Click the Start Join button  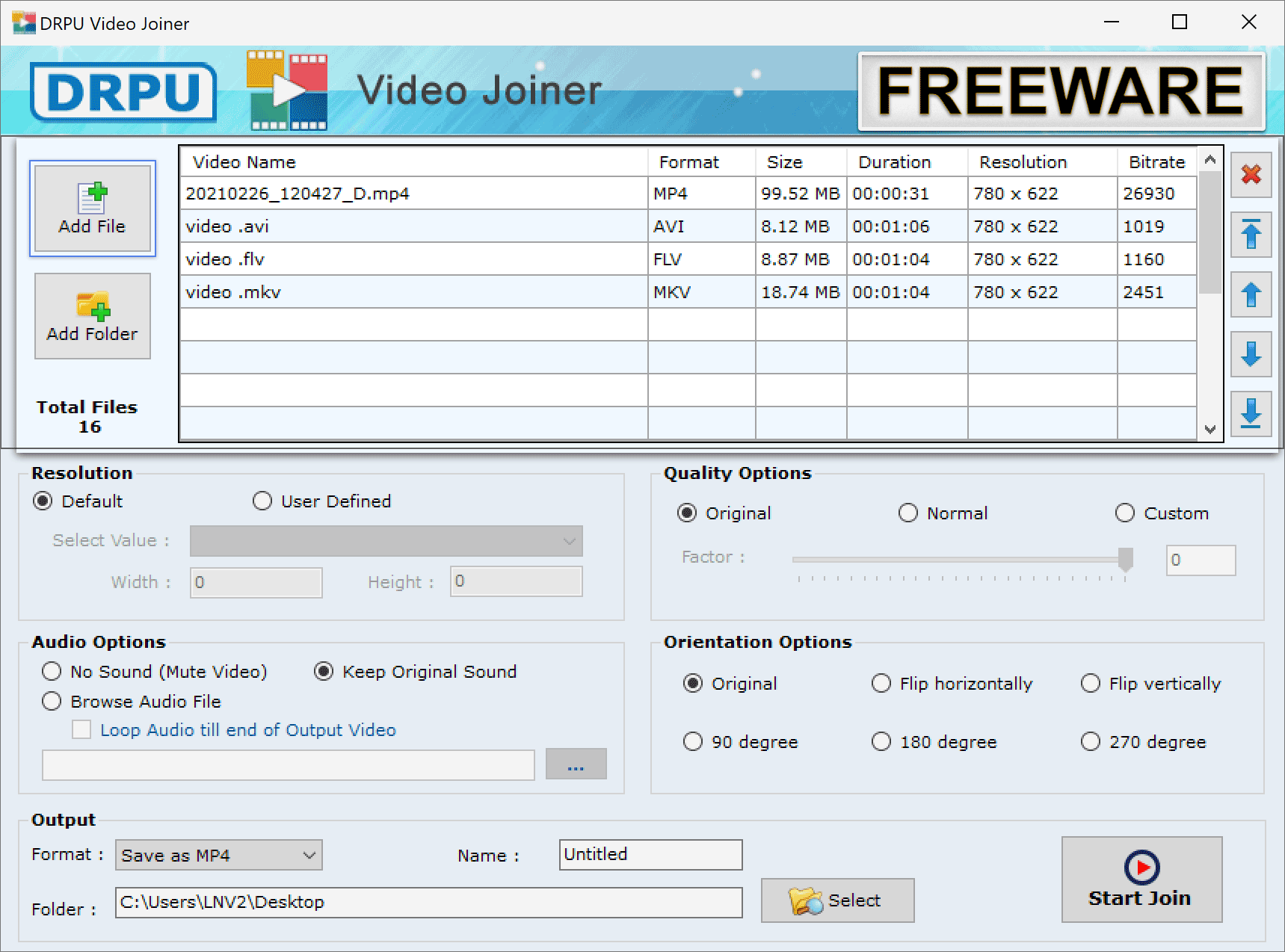pyautogui.click(x=1141, y=880)
